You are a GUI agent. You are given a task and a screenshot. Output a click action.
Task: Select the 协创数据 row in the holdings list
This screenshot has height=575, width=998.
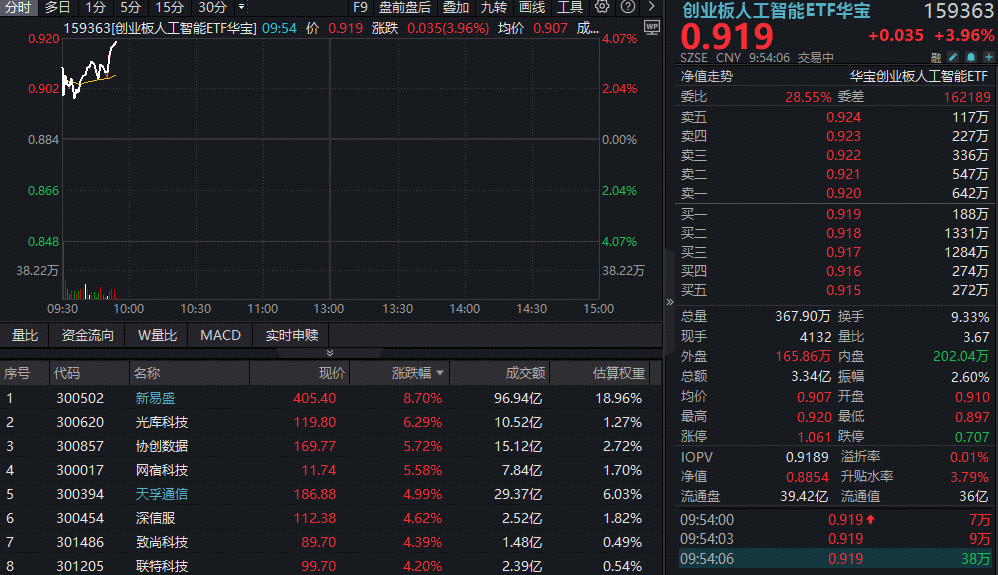pos(162,446)
